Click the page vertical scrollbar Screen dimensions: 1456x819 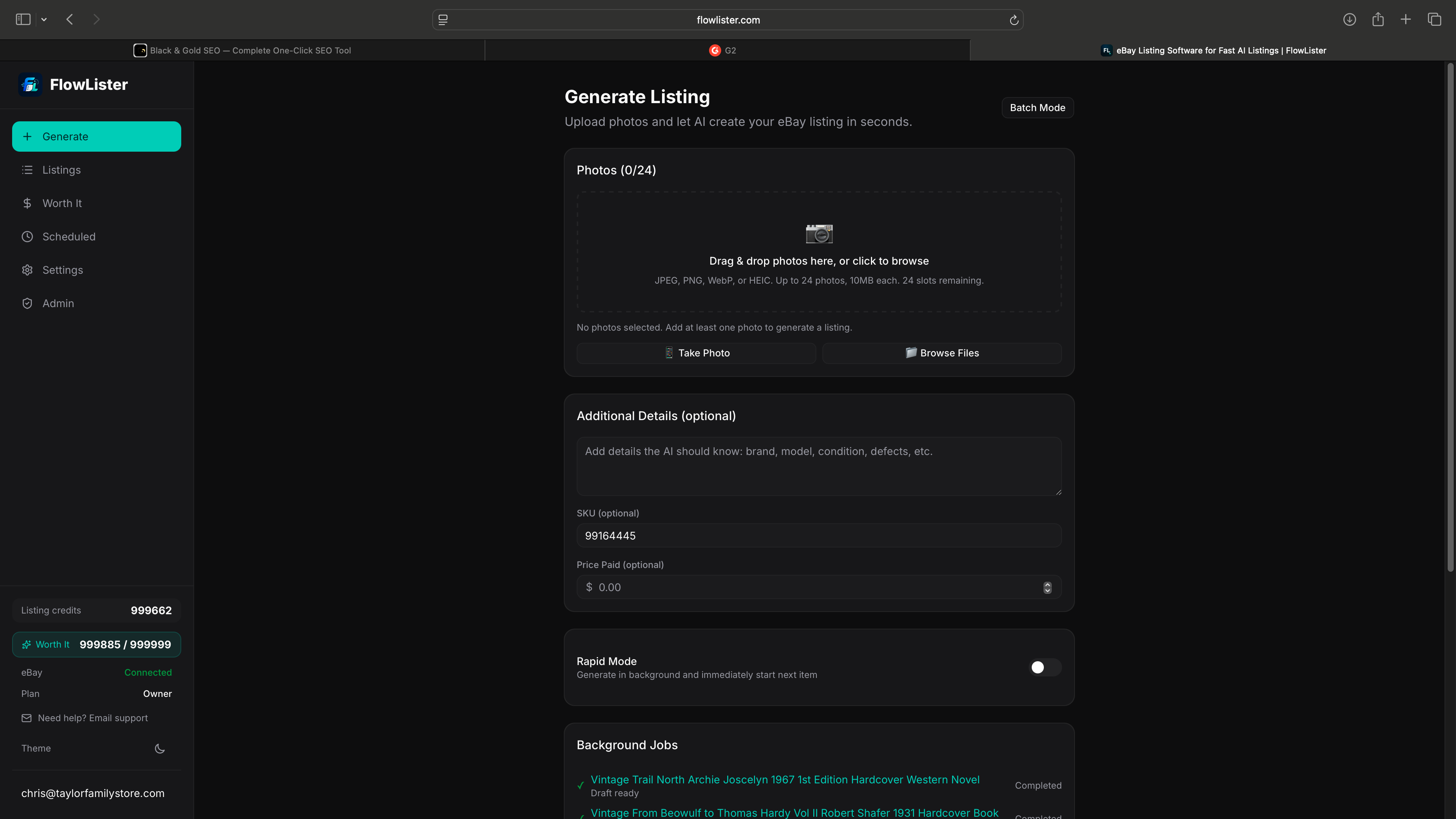pyautogui.click(x=1450, y=318)
